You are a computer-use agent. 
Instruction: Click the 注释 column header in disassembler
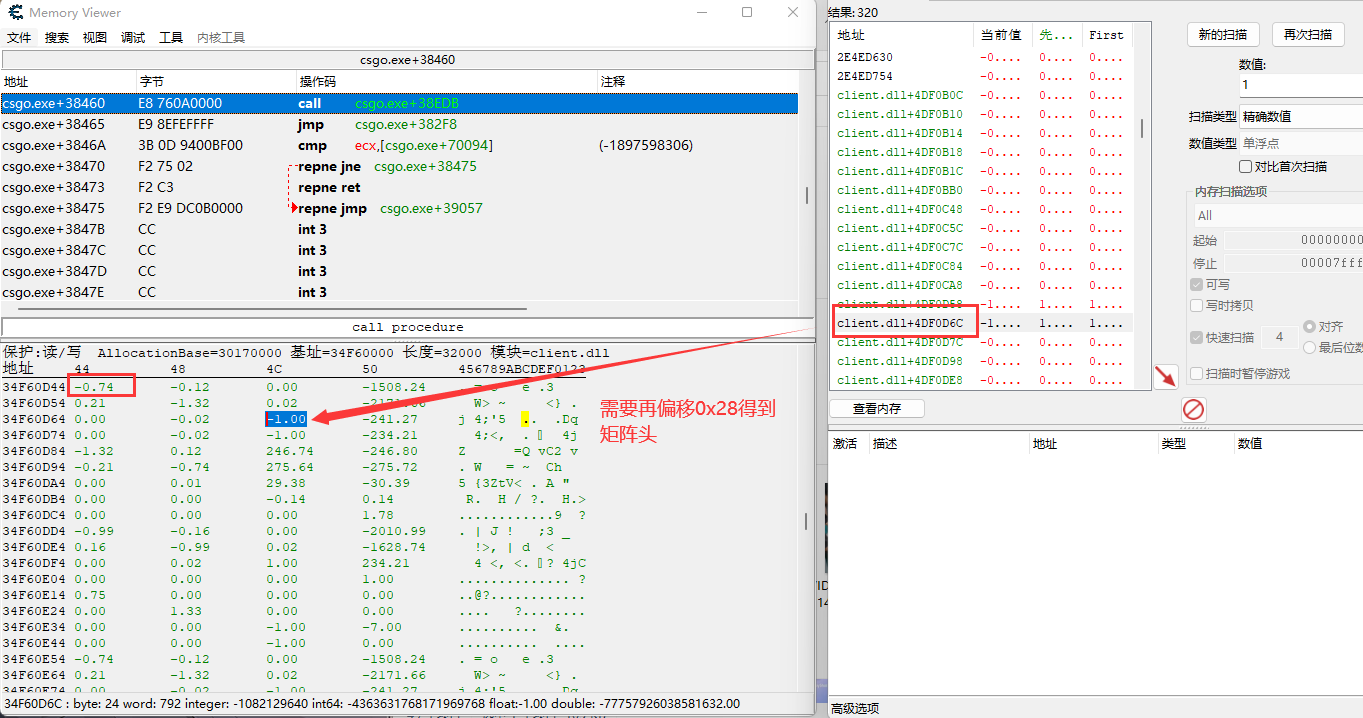click(x=698, y=81)
